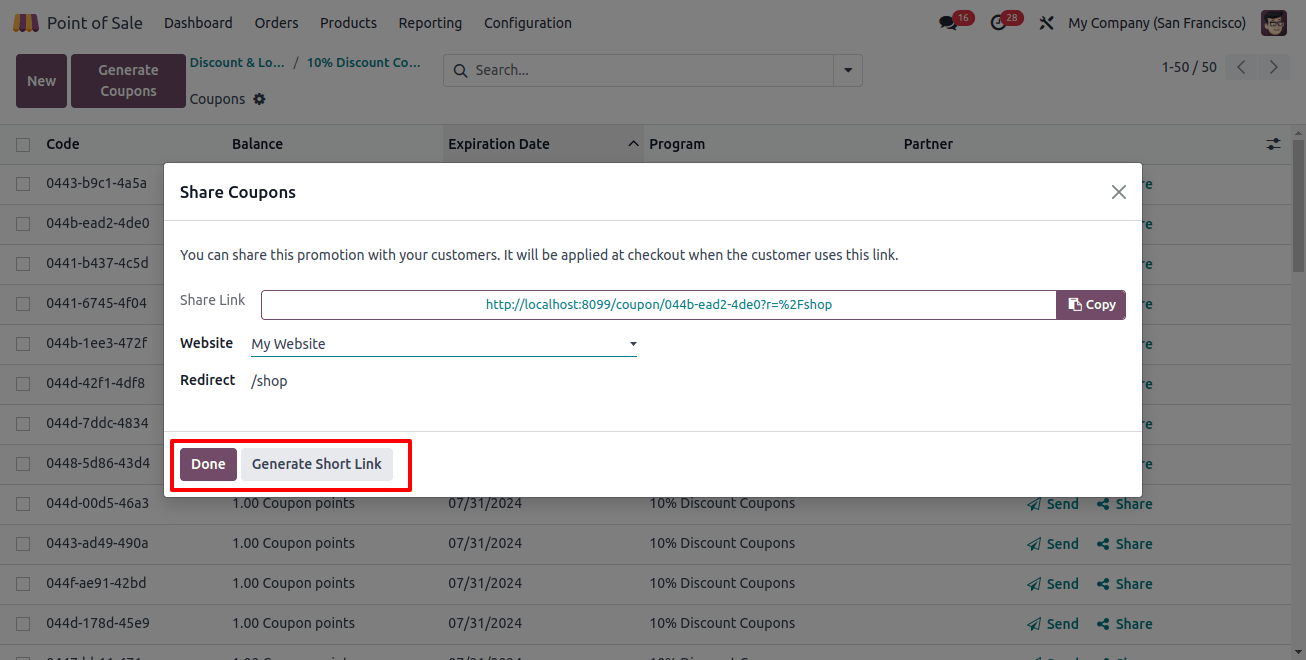Open the column options adjust icon
1306x660 pixels.
point(1273,144)
